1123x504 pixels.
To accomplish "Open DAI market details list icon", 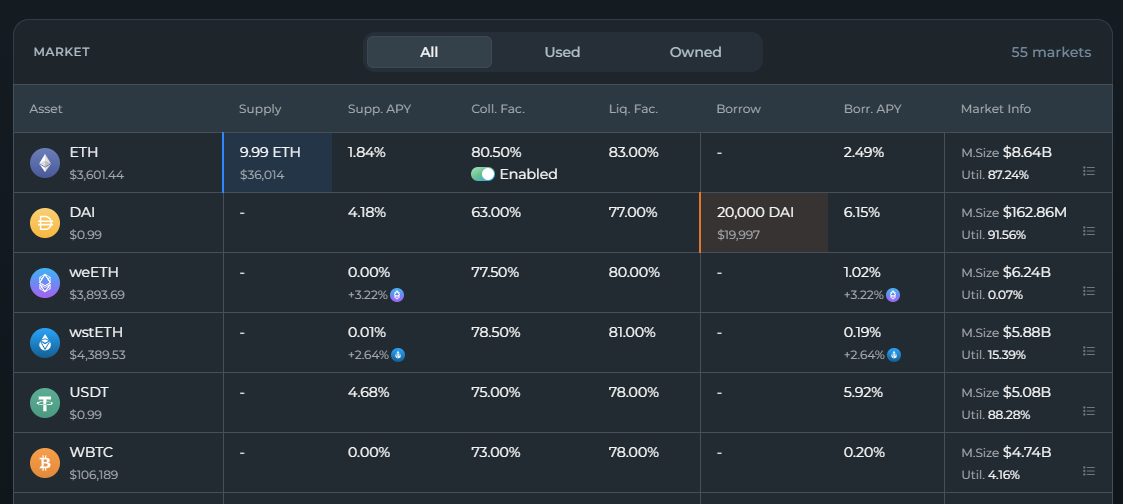I will pyautogui.click(x=1089, y=231).
